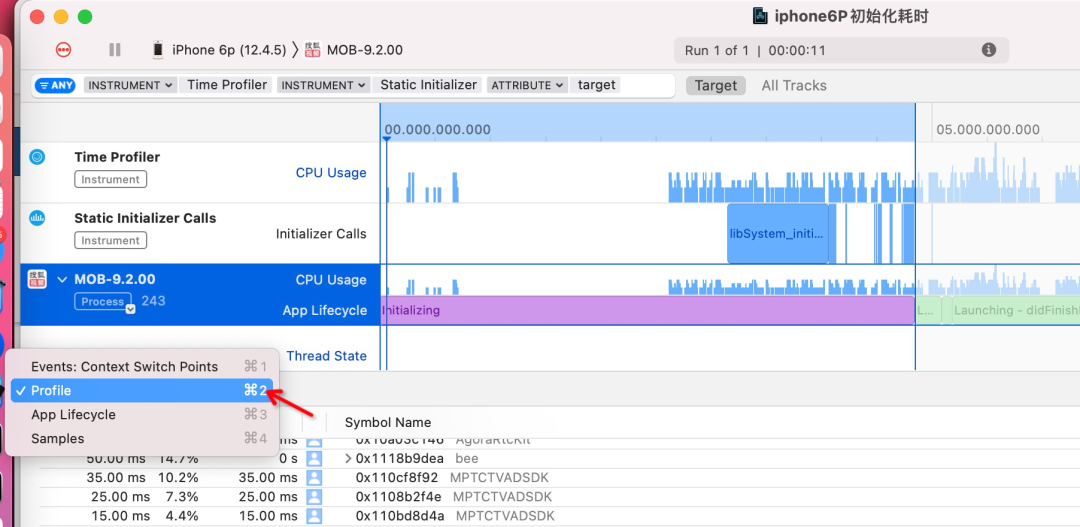Open the ATTRIBUTE filter dropdown
Image resolution: width=1080 pixels, height=527 pixels.
527,85
